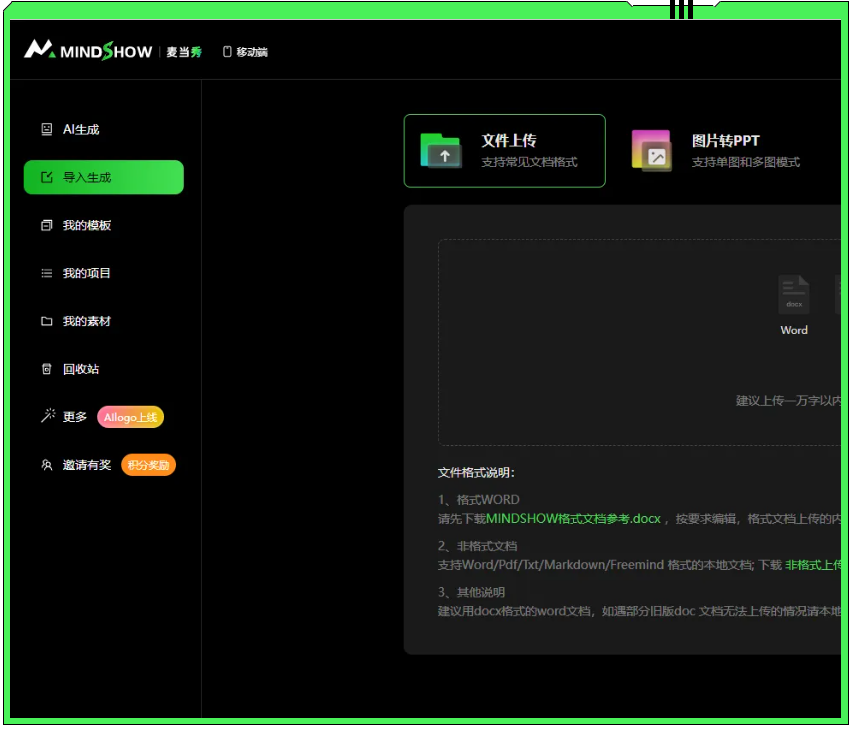Switch to the 图片转PPT tab
Viewport: 854px width, 729px height.
pos(718,151)
